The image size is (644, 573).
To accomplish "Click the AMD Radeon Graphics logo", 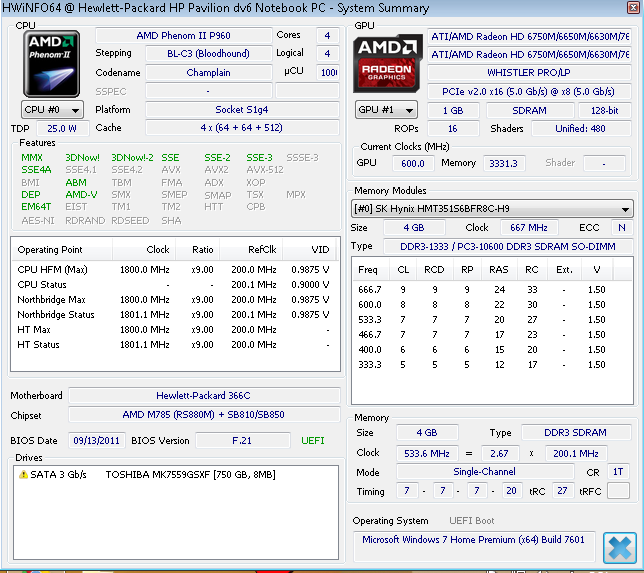I will (387, 64).
